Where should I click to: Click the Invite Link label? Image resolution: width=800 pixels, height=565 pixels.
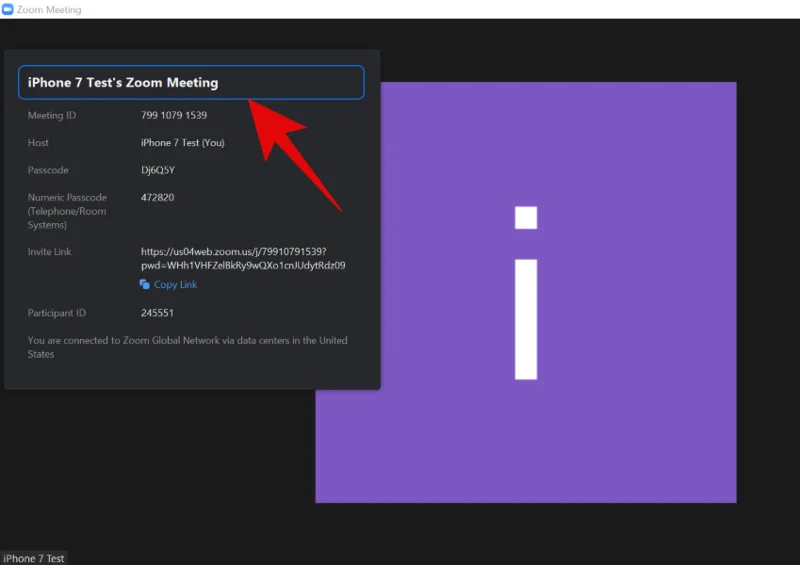(50, 252)
